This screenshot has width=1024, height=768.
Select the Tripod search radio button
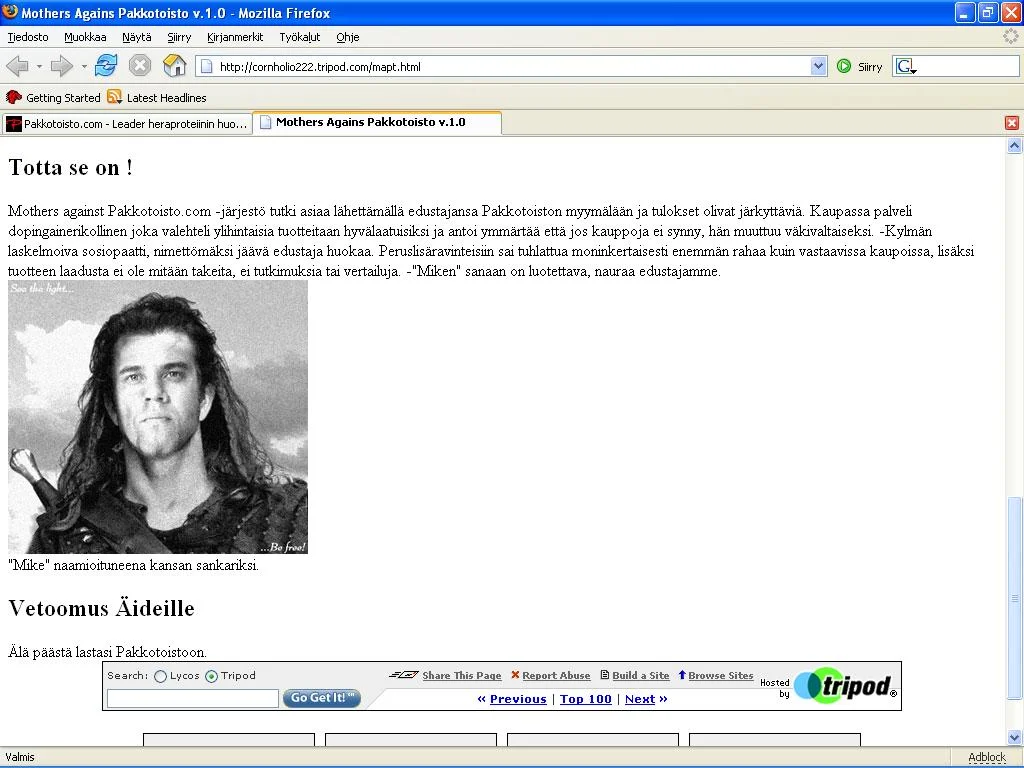tap(209, 675)
